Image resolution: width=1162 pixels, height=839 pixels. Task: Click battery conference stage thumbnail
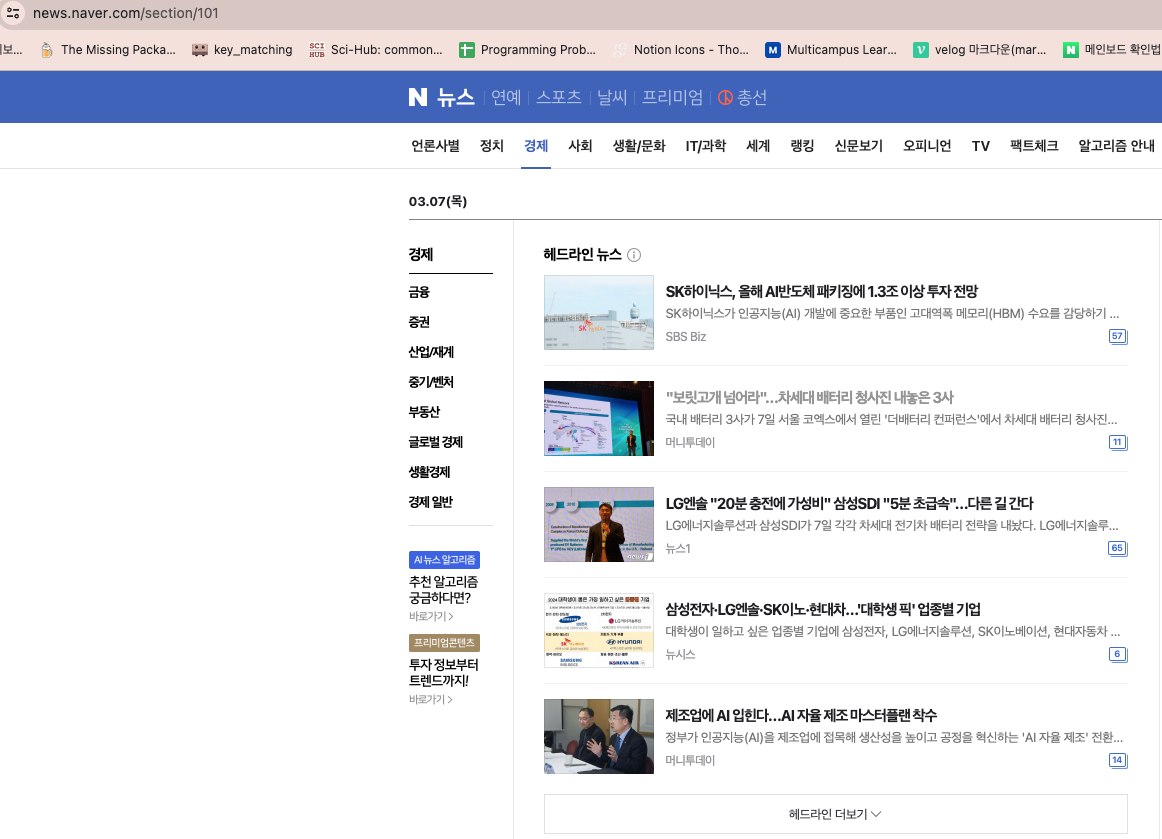[x=599, y=419]
